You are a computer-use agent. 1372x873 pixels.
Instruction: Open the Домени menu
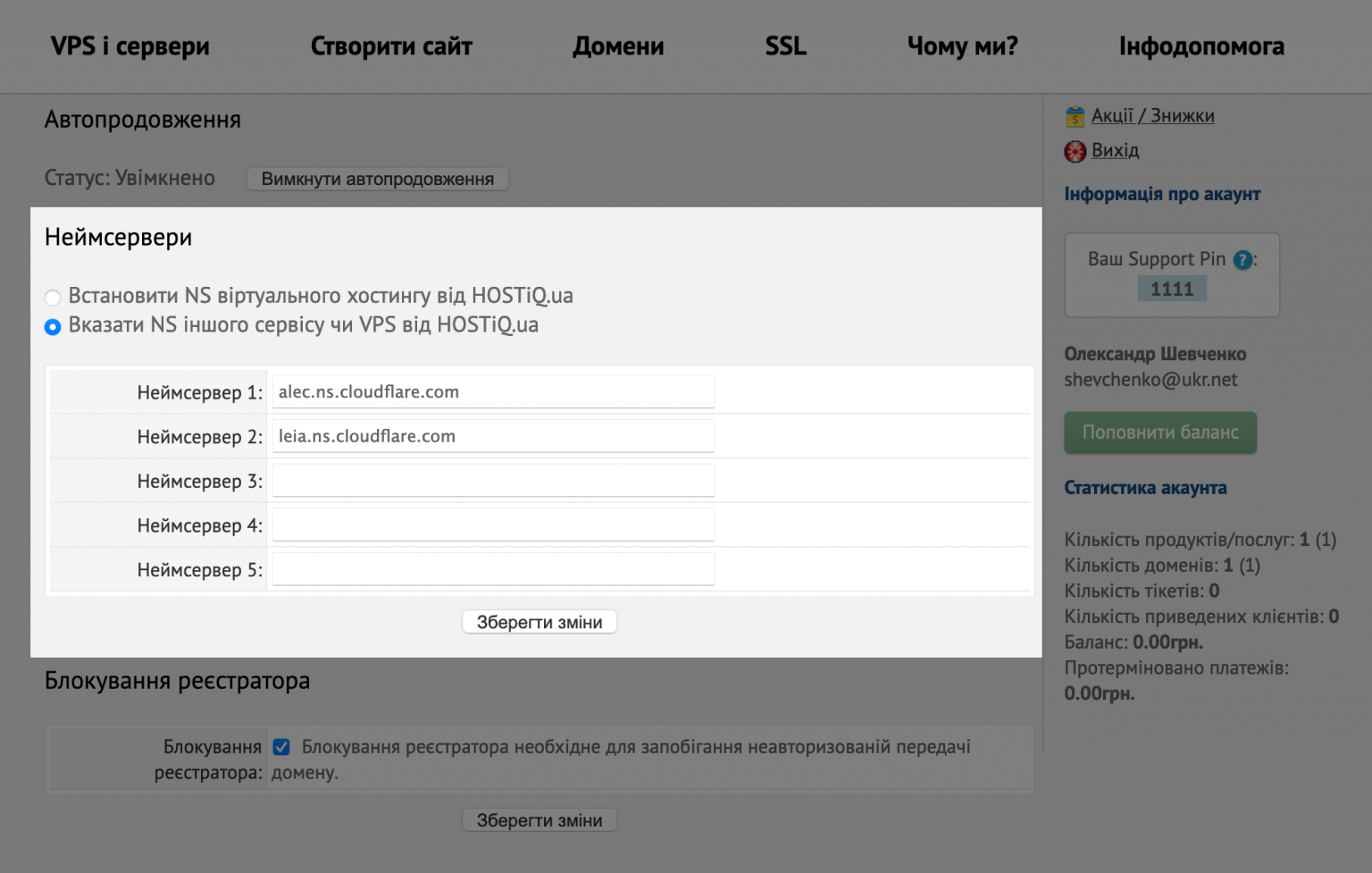pyautogui.click(x=618, y=46)
